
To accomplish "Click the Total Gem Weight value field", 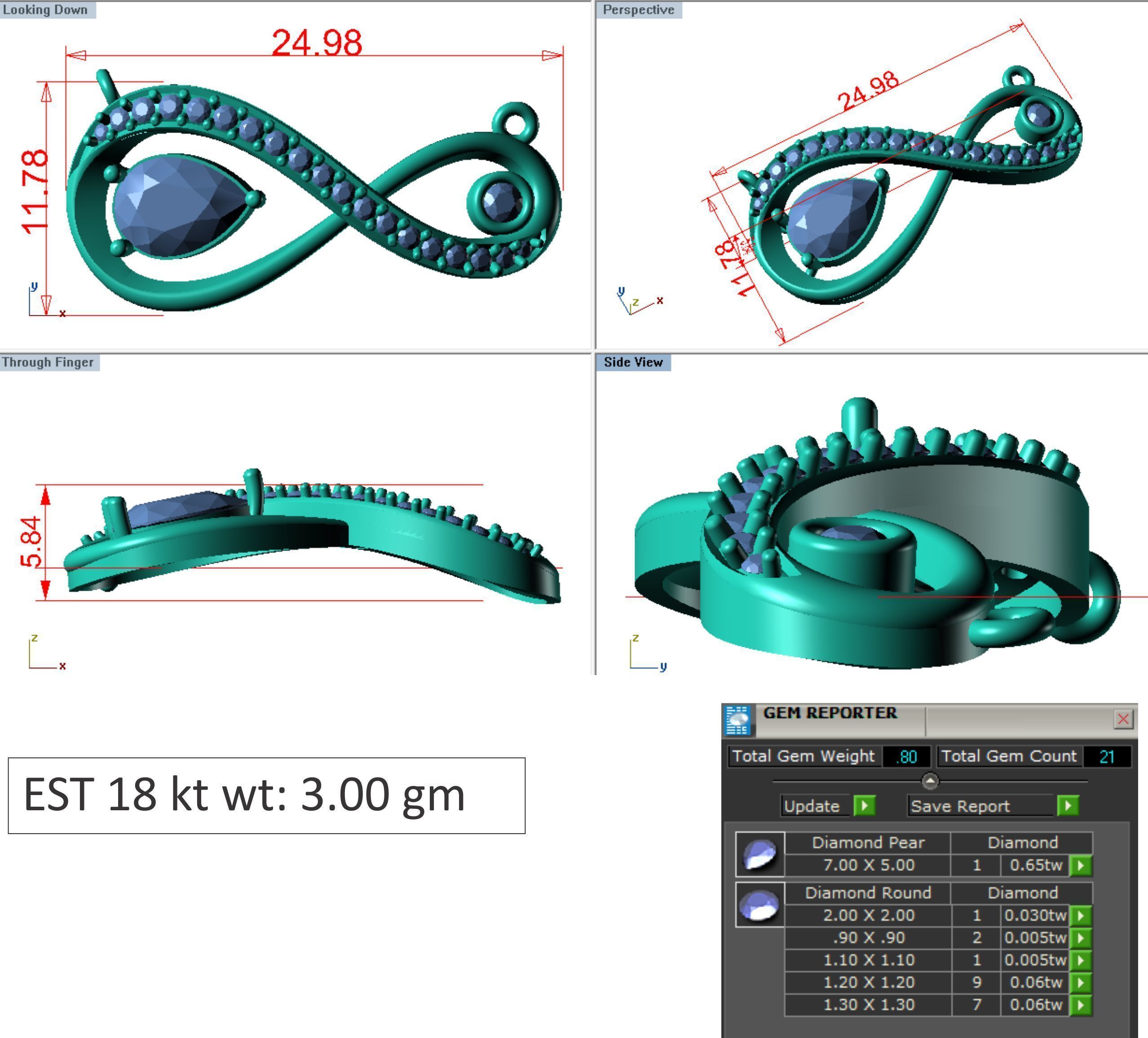I will 906,757.
